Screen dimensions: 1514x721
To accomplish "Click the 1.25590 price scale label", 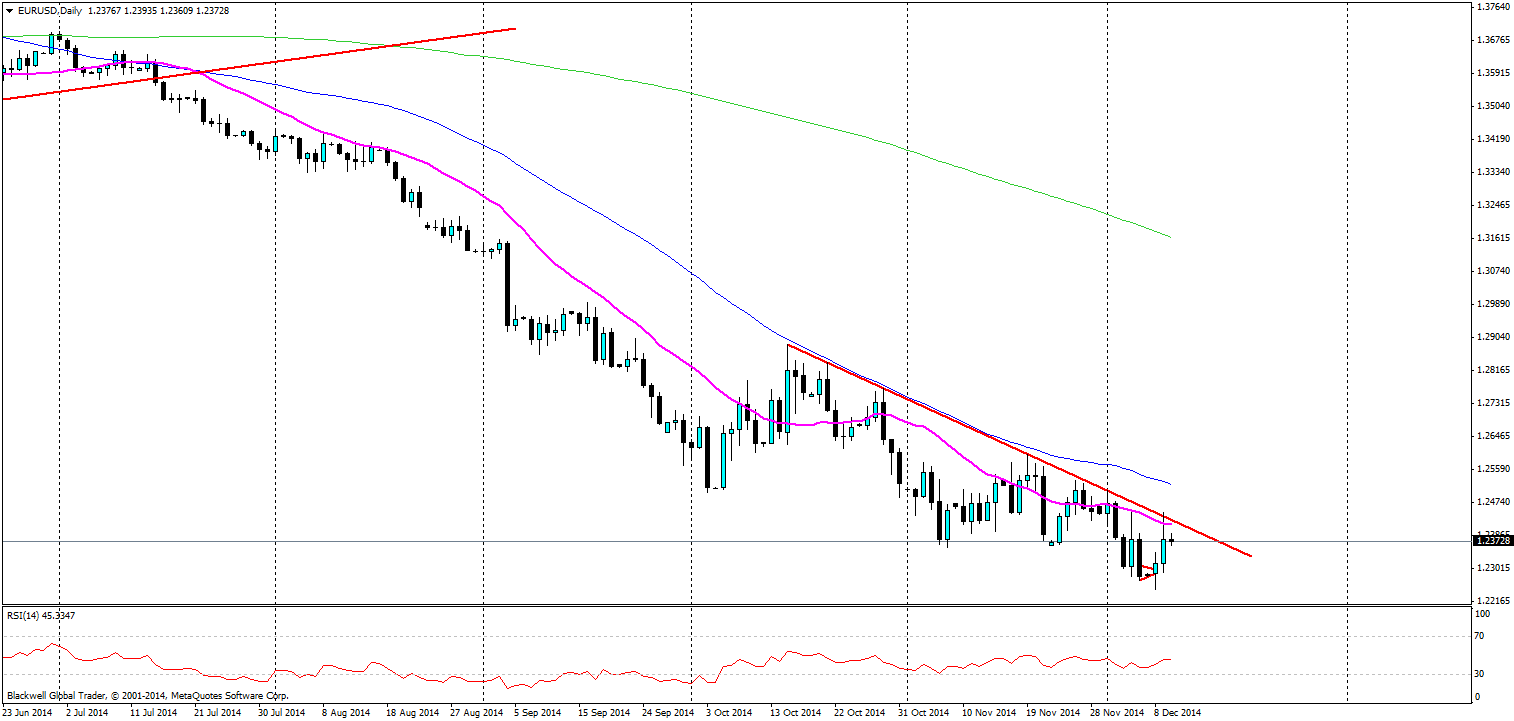I will click(x=1492, y=468).
